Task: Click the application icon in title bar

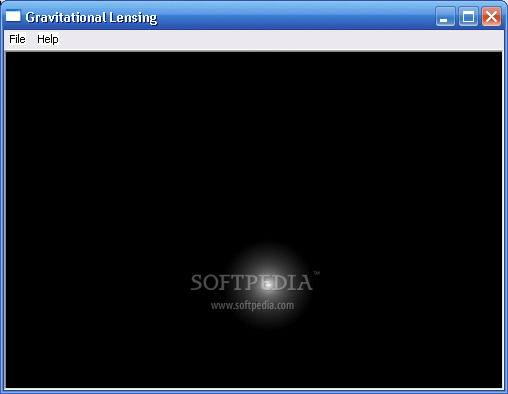Action: [13, 16]
